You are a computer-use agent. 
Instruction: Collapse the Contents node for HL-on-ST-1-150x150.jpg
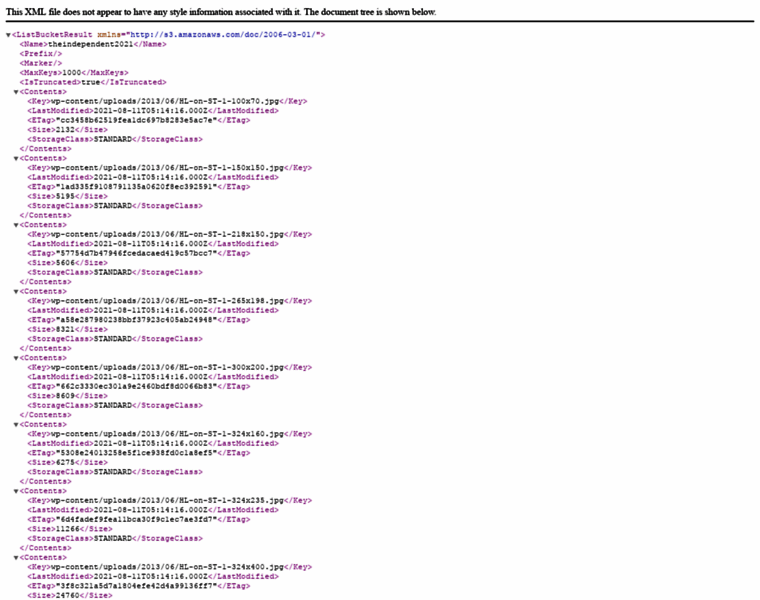[16, 158]
